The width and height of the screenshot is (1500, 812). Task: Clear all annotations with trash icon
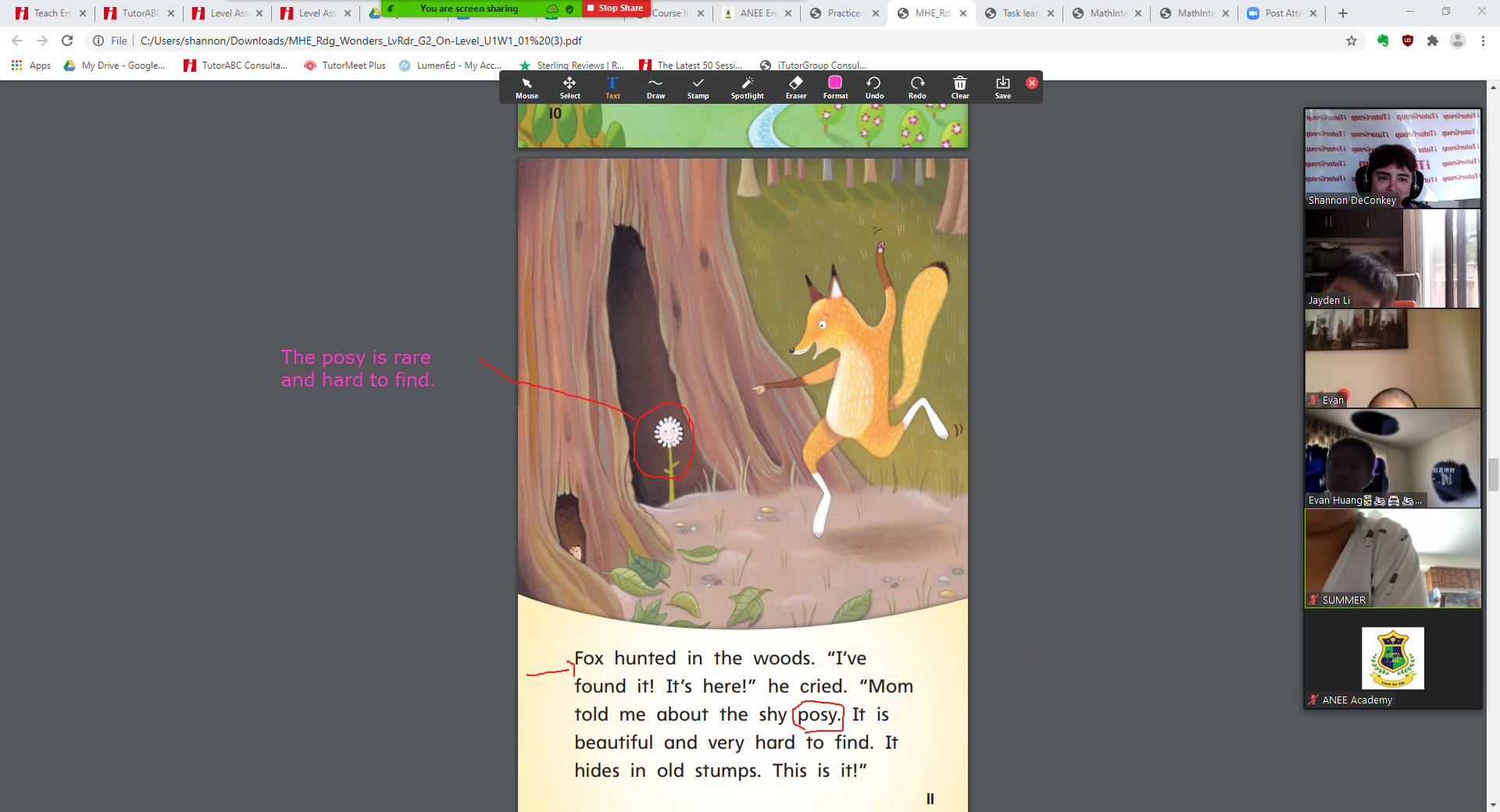(960, 87)
